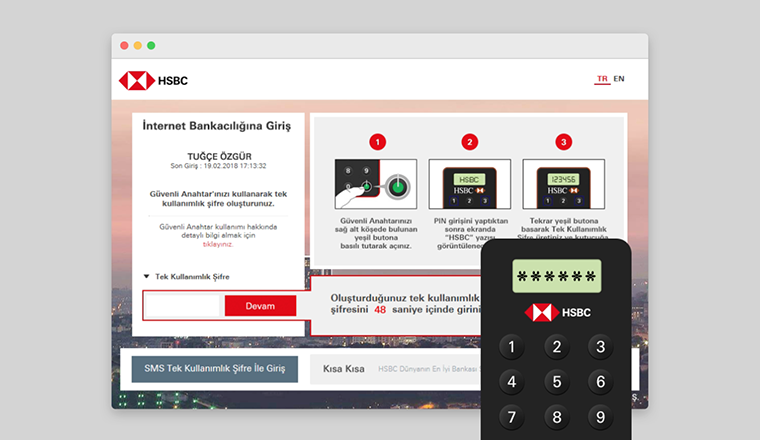Click SMS Tek Kullanımlık Şifre İle Giriş button
This screenshot has height=440, width=760.
pyautogui.click(x=215, y=369)
